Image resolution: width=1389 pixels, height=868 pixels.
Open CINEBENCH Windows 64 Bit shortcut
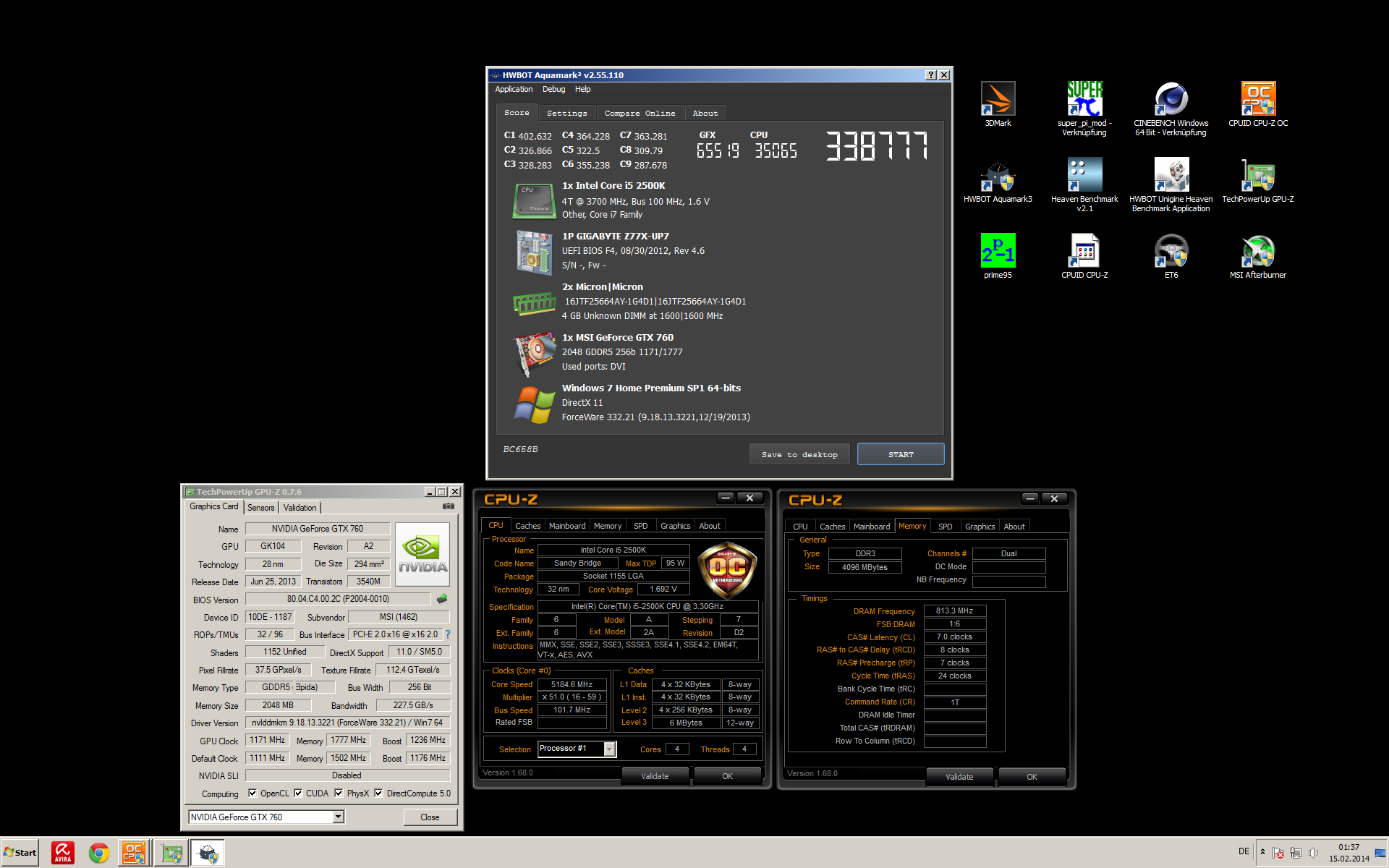click(x=1171, y=109)
